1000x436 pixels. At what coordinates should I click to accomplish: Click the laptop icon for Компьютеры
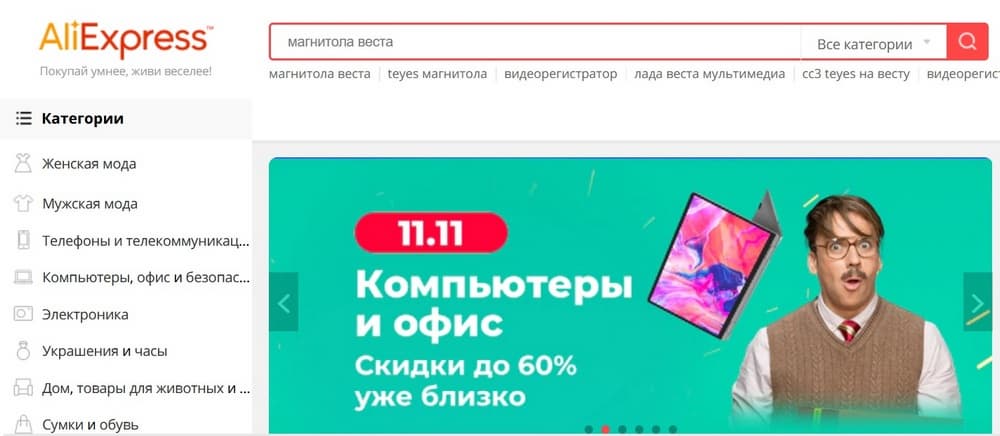click(x=23, y=277)
